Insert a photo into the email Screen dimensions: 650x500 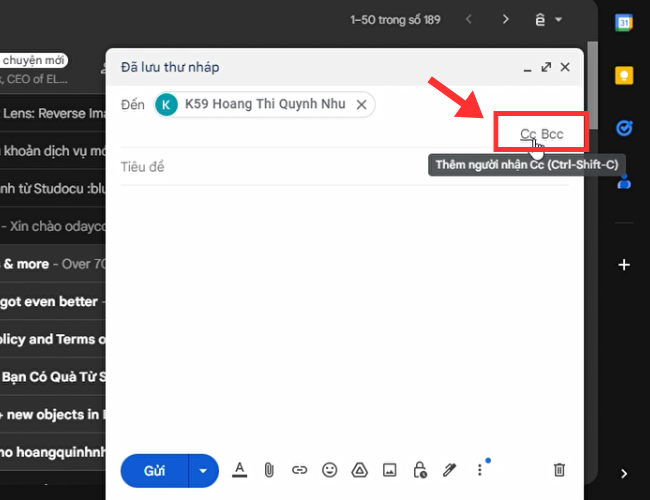coord(389,469)
